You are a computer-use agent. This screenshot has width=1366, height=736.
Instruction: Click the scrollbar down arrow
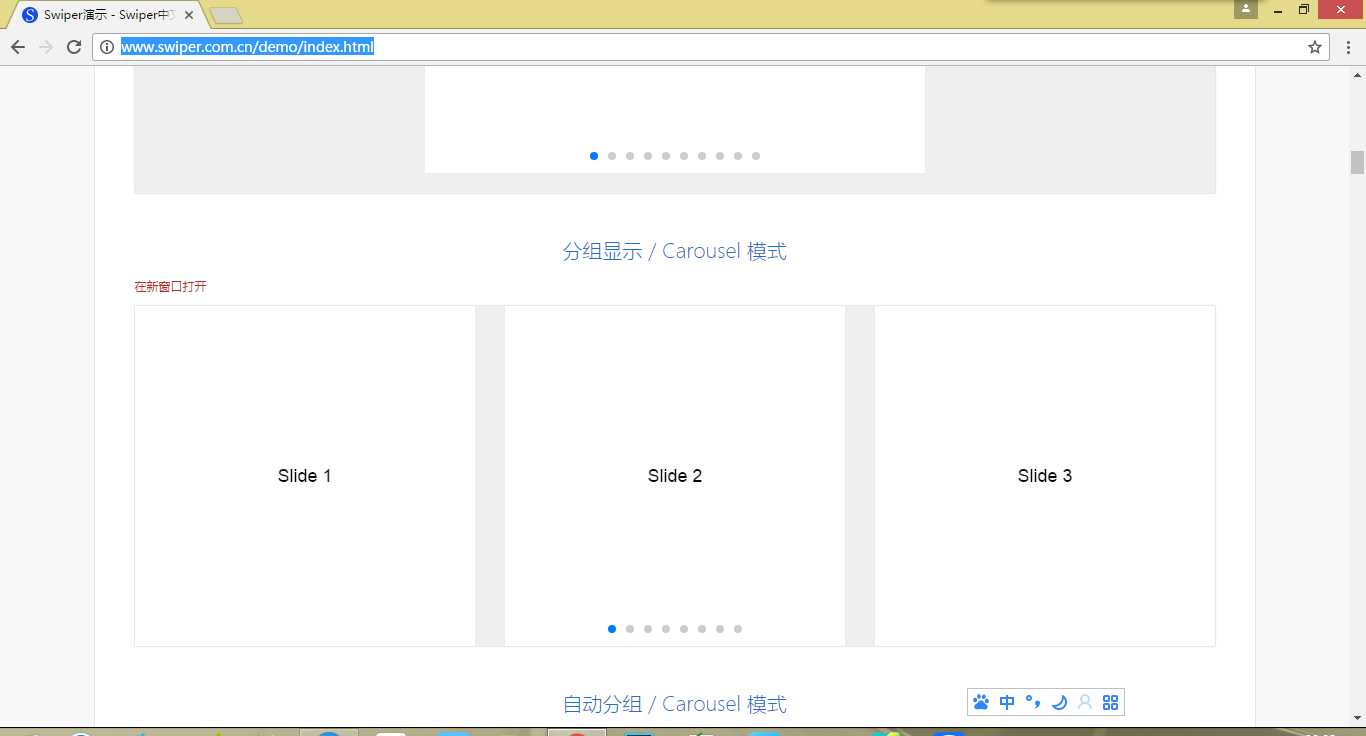[x=1357, y=719]
